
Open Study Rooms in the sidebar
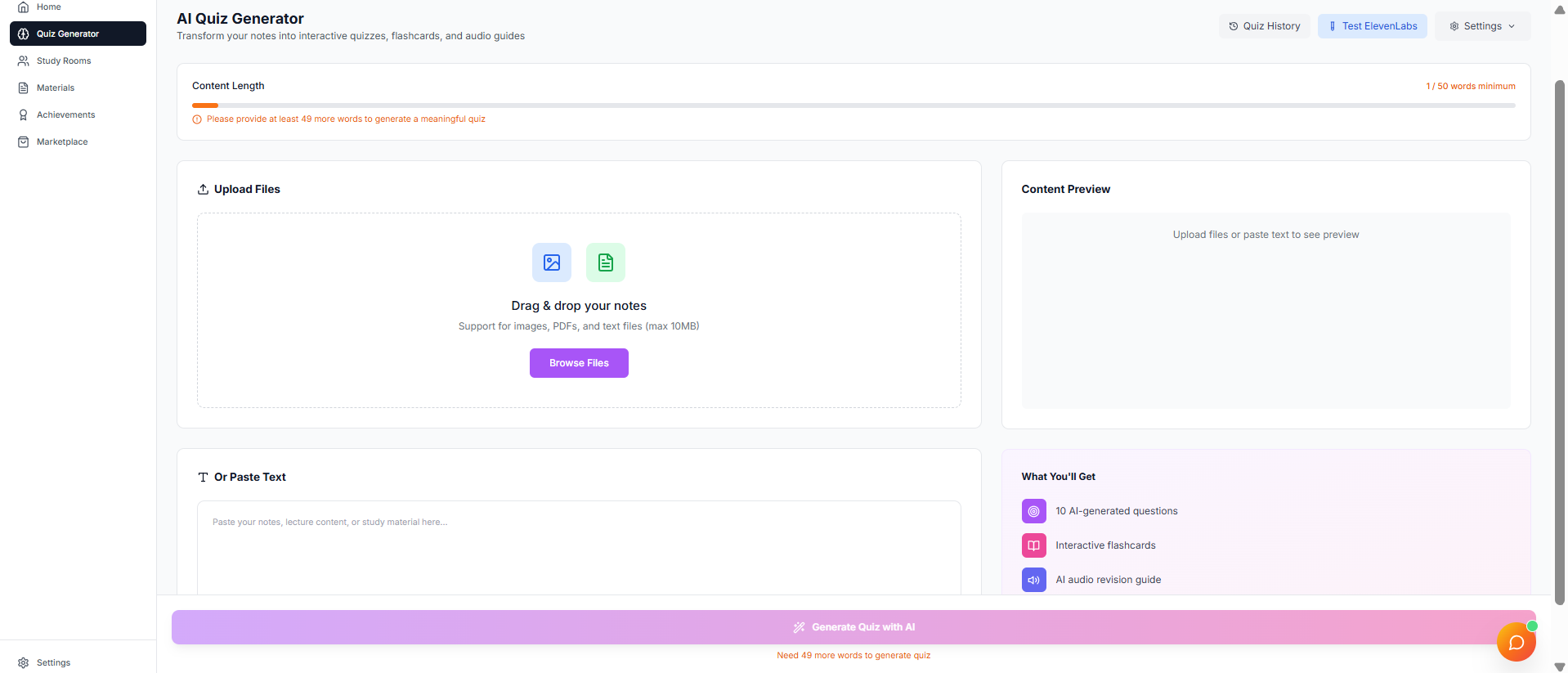click(x=78, y=61)
